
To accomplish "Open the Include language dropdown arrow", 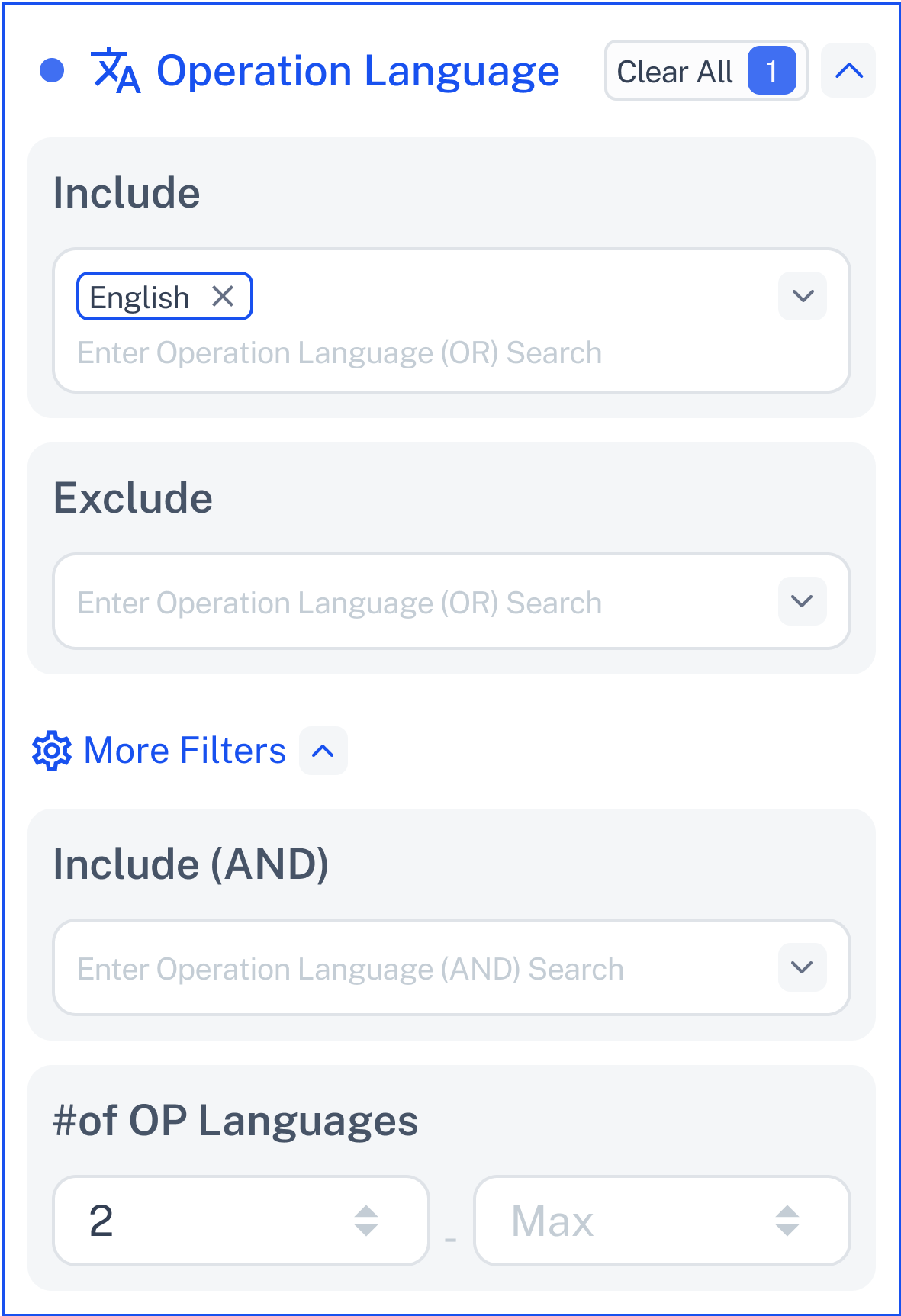I will (x=803, y=296).
